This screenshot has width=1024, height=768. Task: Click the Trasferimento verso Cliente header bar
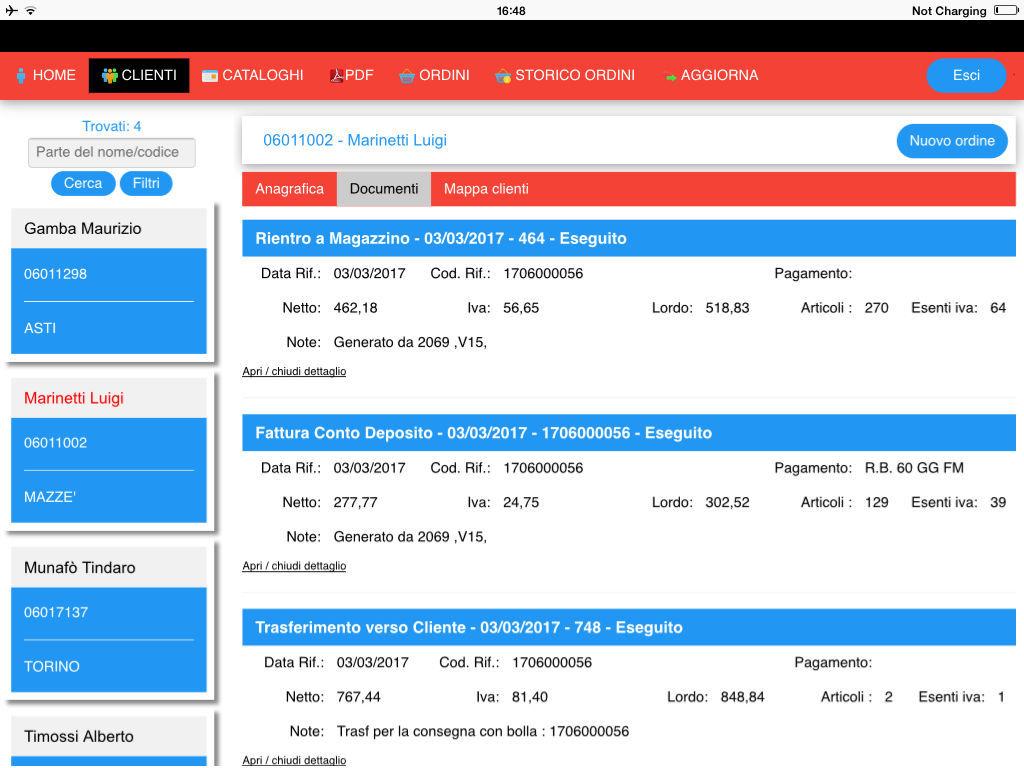[629, 628]
